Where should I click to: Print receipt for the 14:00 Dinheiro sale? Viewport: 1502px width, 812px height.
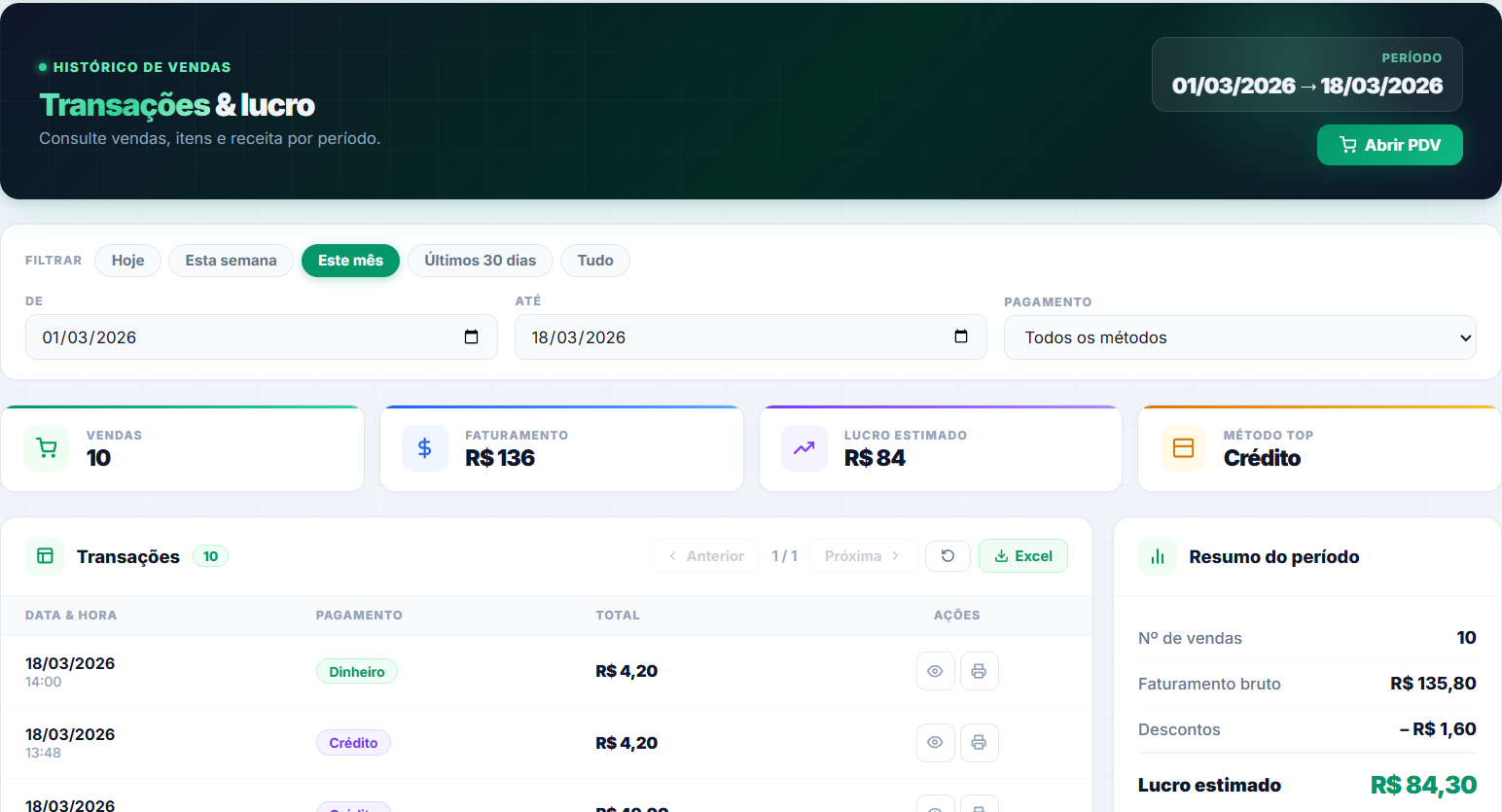pos(979,671)
